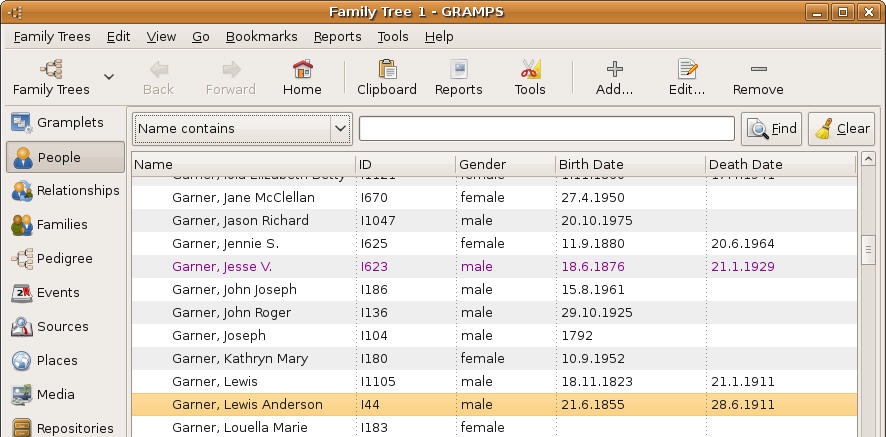Click the vertical scrollbar handle
886x437 pixels.
(868, 250)
